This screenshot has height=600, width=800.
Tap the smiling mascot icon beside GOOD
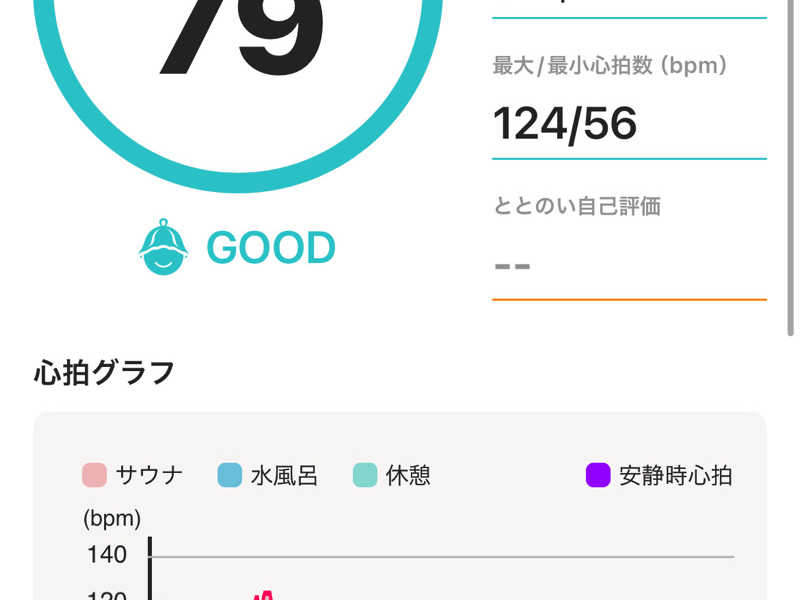point(163,248)
